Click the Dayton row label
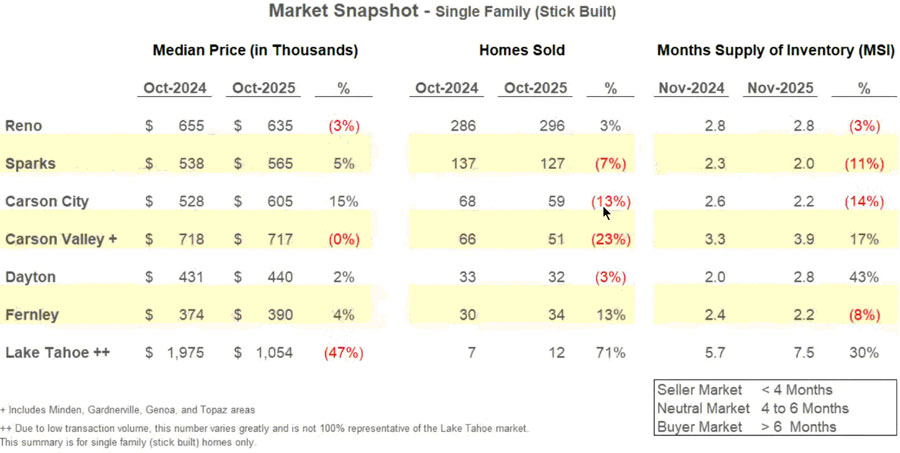900x453 pixels. tap(30, 276)
